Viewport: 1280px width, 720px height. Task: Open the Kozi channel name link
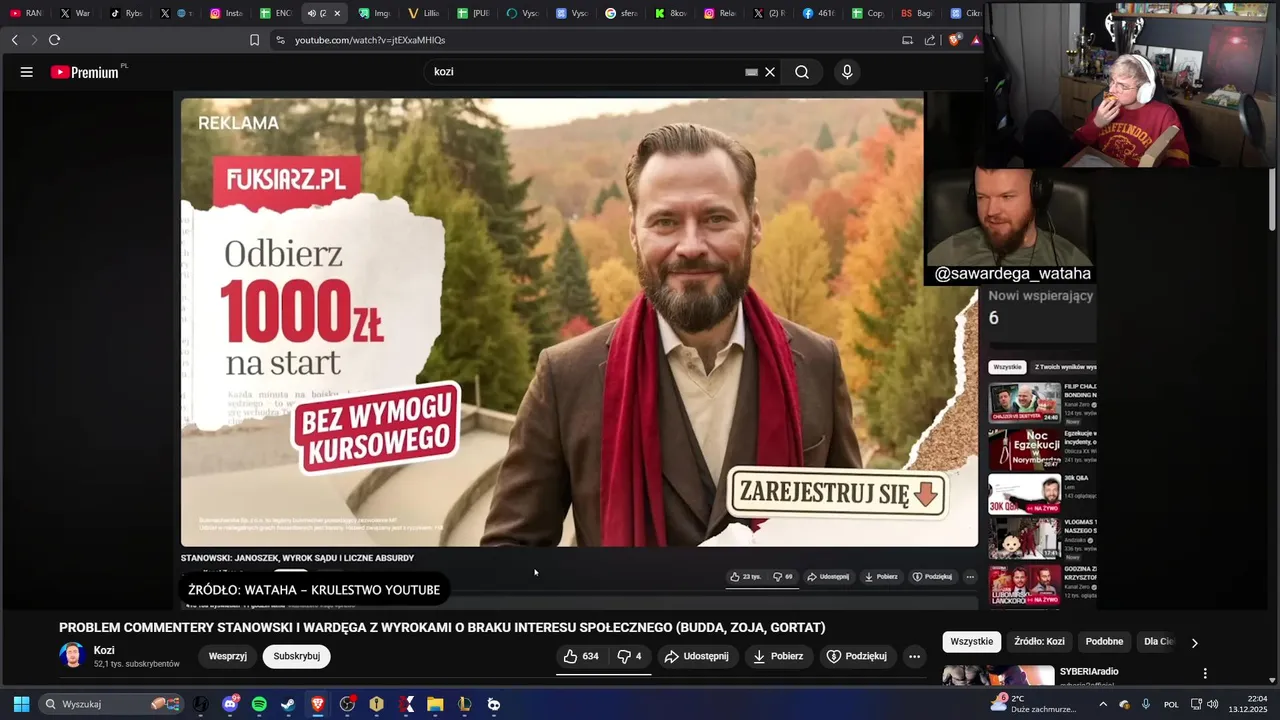tap(104, 650)
